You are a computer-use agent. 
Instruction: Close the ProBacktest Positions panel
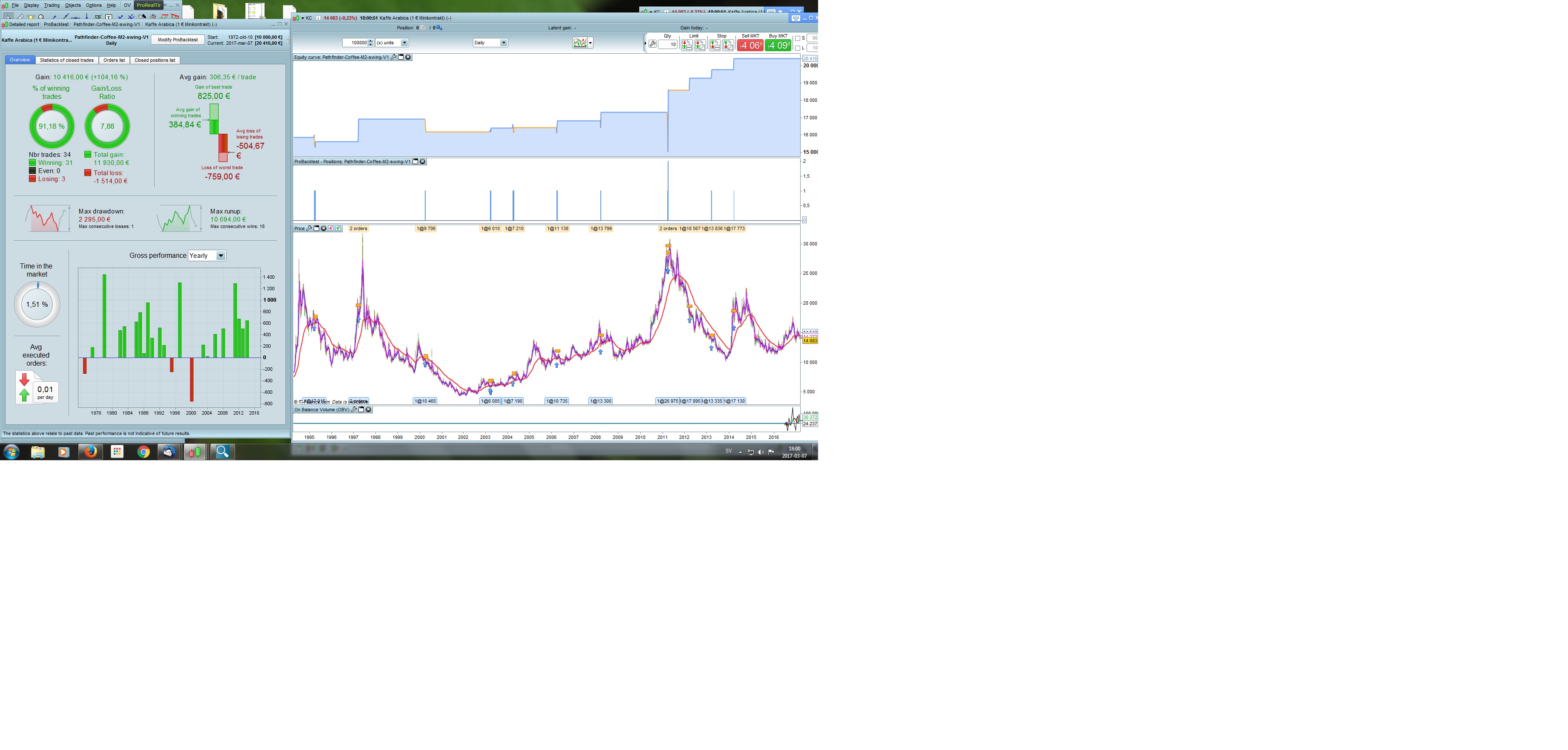coord(423,162)
